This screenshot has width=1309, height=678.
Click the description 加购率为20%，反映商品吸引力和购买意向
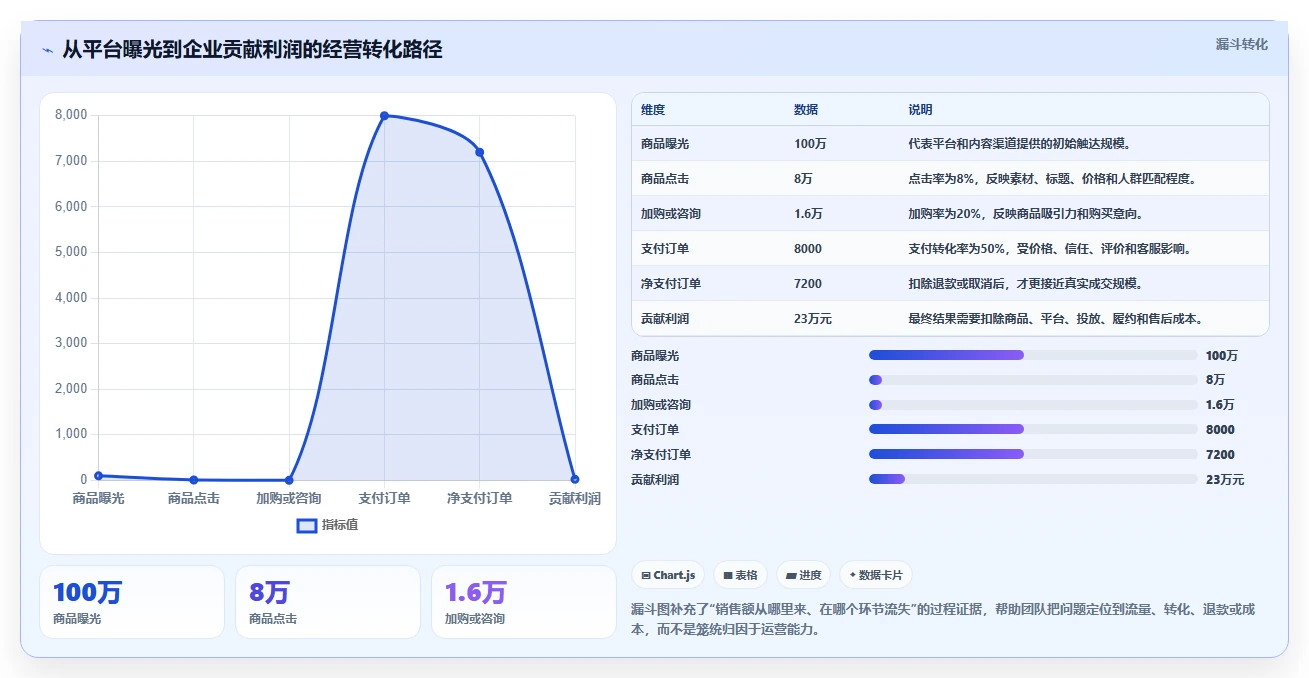(1025, 214)
